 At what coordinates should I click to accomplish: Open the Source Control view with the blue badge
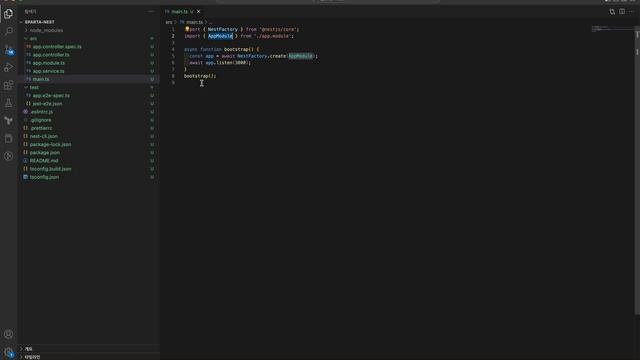pos(8,50)
